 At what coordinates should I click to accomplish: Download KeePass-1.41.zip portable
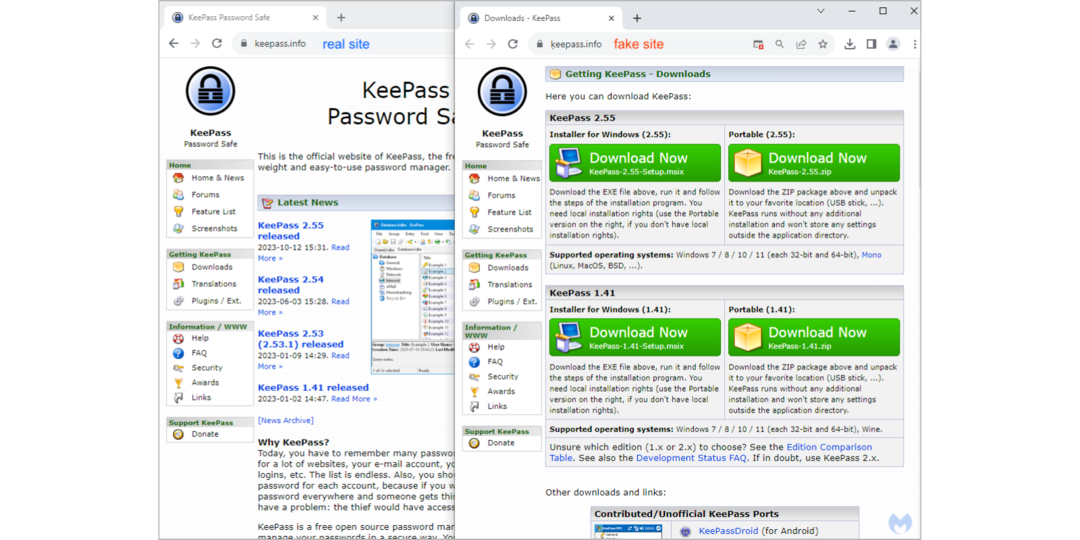pos(814,337)
